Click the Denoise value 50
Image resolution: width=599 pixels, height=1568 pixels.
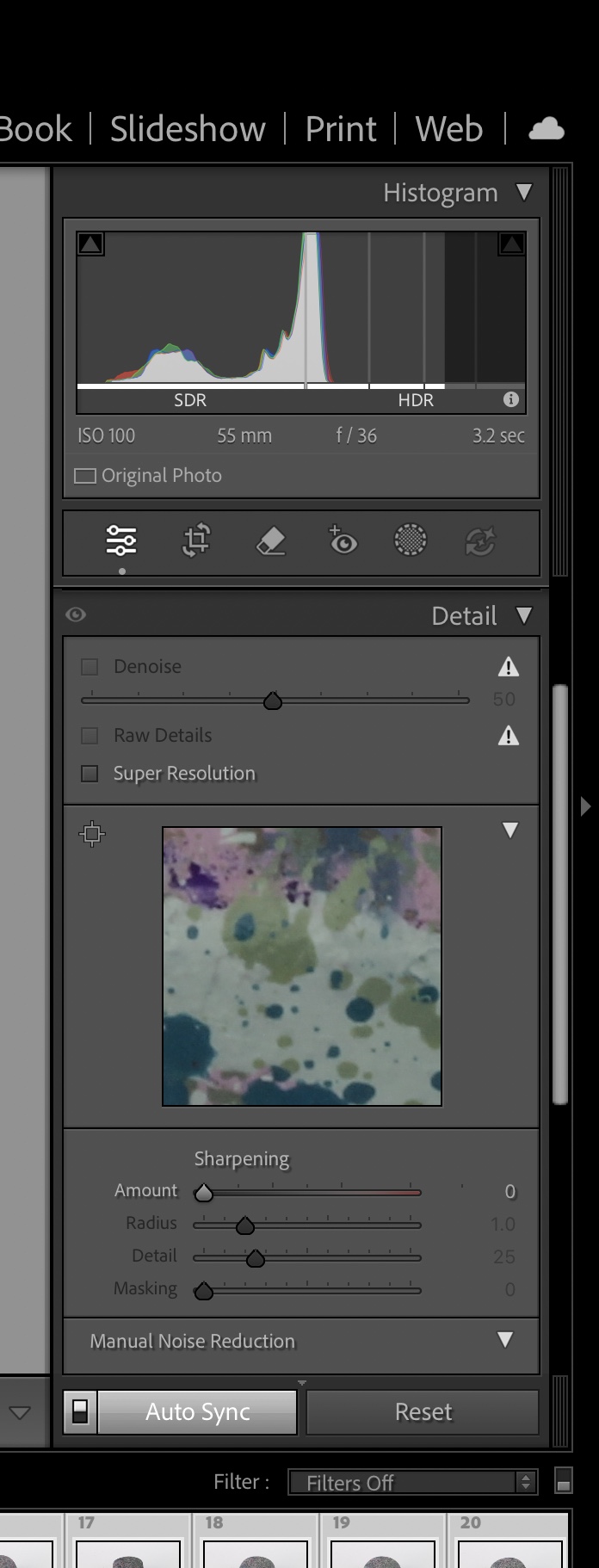pyautogui.click(x=504, y=699)
